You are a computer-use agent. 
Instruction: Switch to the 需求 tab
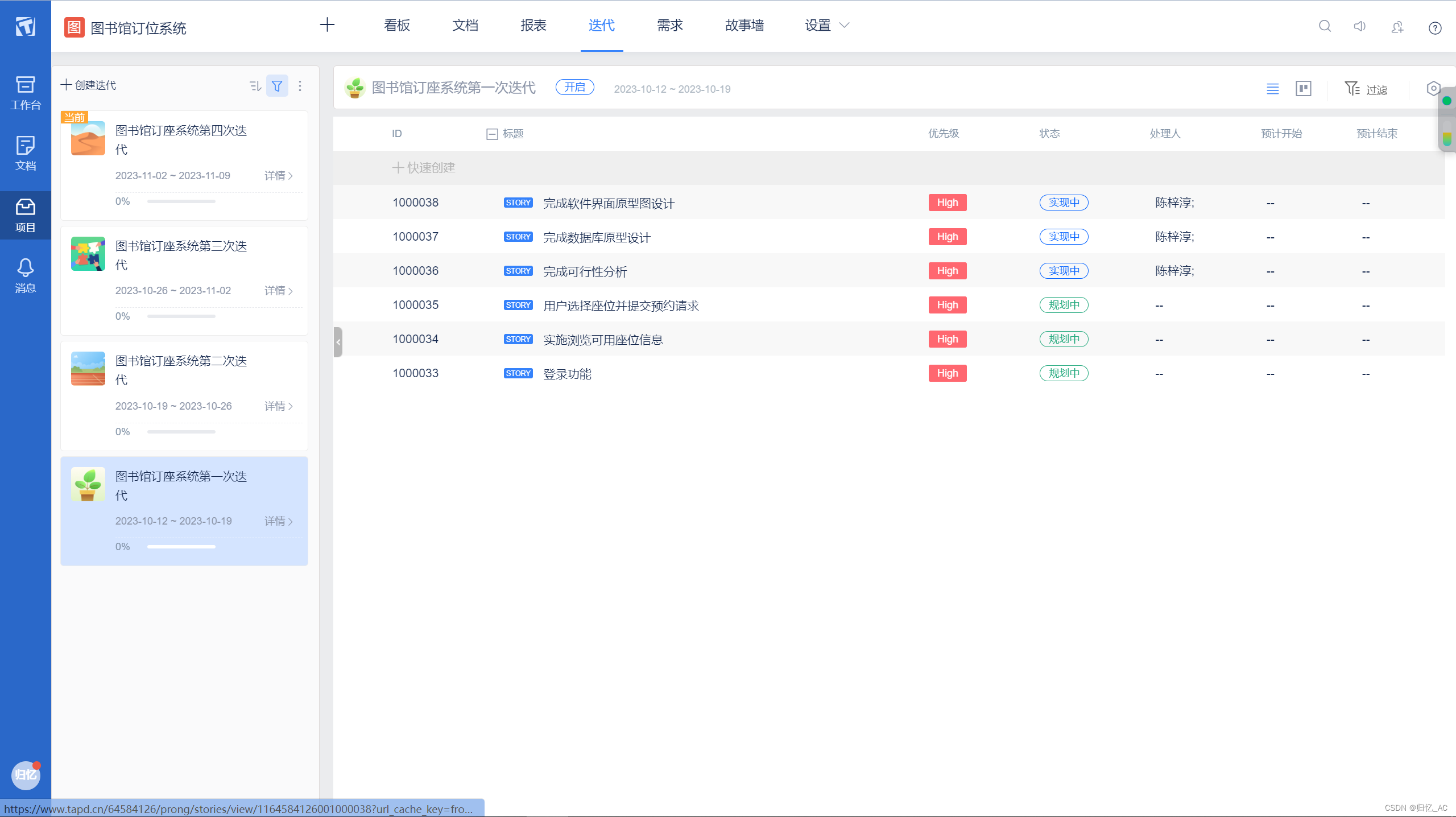[x=669, y=26]
